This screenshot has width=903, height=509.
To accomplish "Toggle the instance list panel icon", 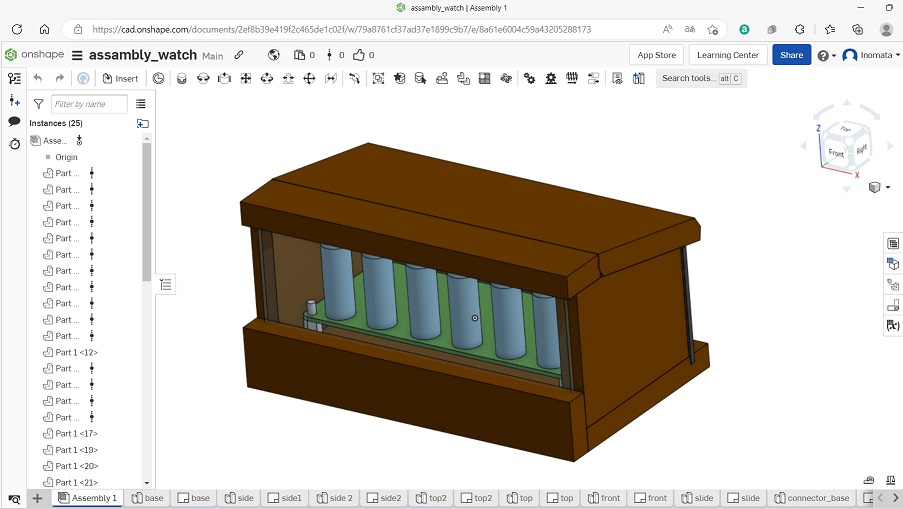I will 14,78.
